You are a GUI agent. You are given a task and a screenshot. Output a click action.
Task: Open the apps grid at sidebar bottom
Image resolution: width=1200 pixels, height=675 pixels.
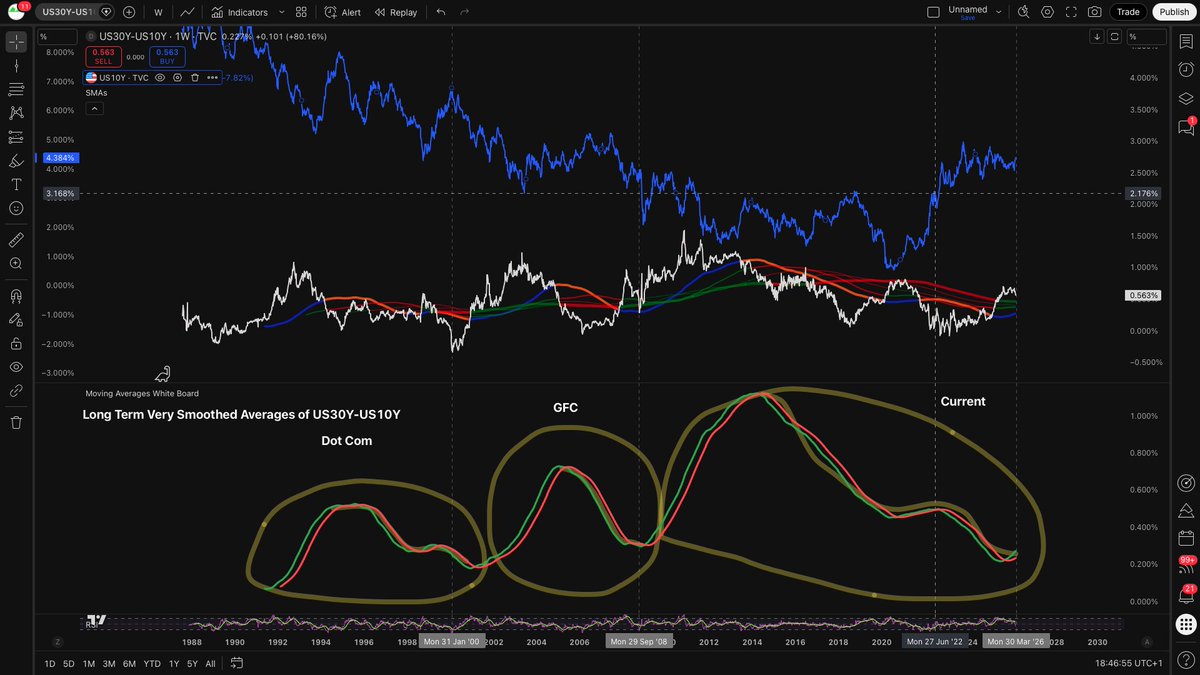1185,624
